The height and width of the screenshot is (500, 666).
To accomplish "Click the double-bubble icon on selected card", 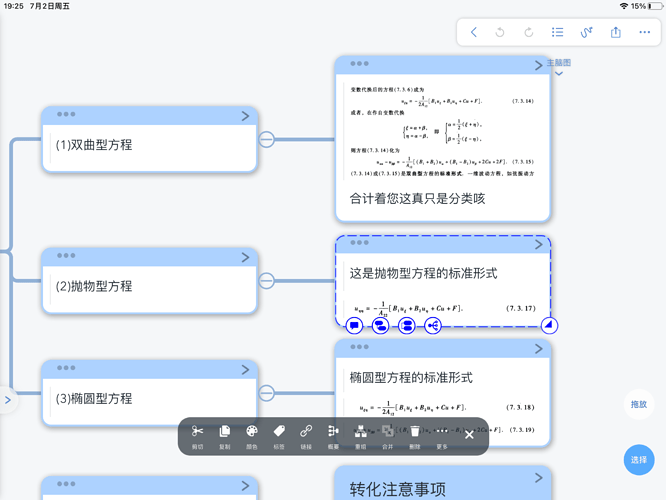I will (381, 326).
